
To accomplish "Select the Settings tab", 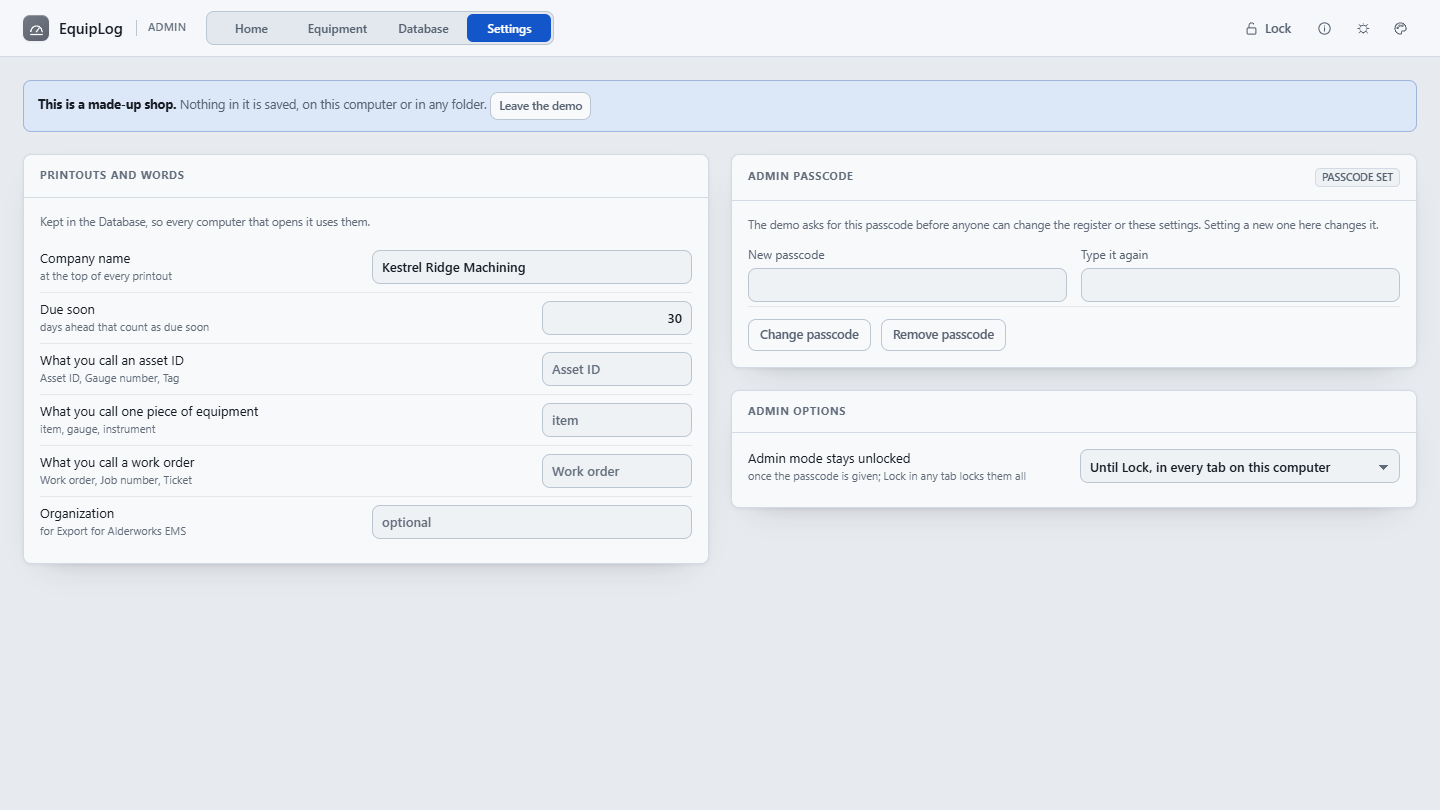I will (509, 29).
